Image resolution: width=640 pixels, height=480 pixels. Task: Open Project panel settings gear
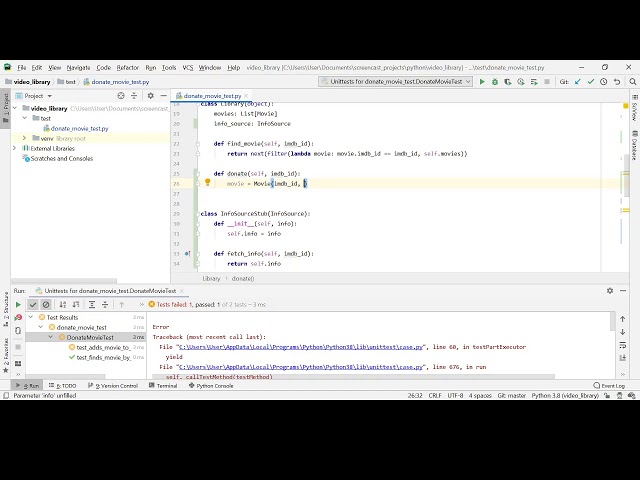tap(150, 96)
